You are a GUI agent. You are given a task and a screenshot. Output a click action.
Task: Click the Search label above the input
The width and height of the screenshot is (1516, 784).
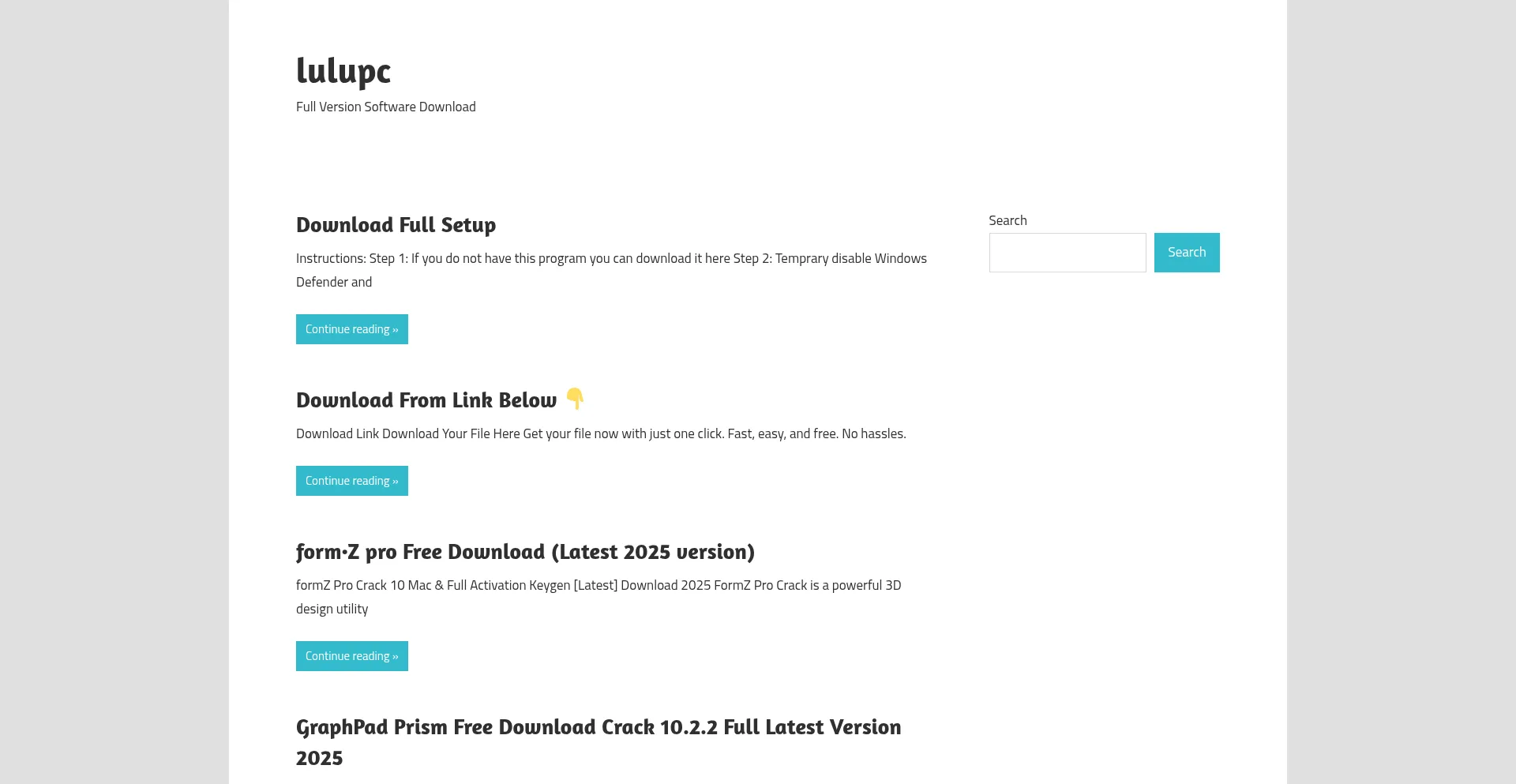coord(1008,220)
